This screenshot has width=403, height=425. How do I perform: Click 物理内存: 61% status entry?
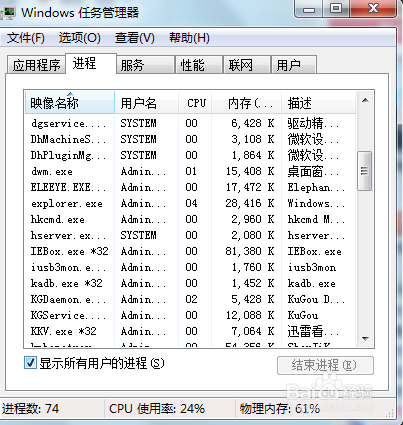pos(280,409)
